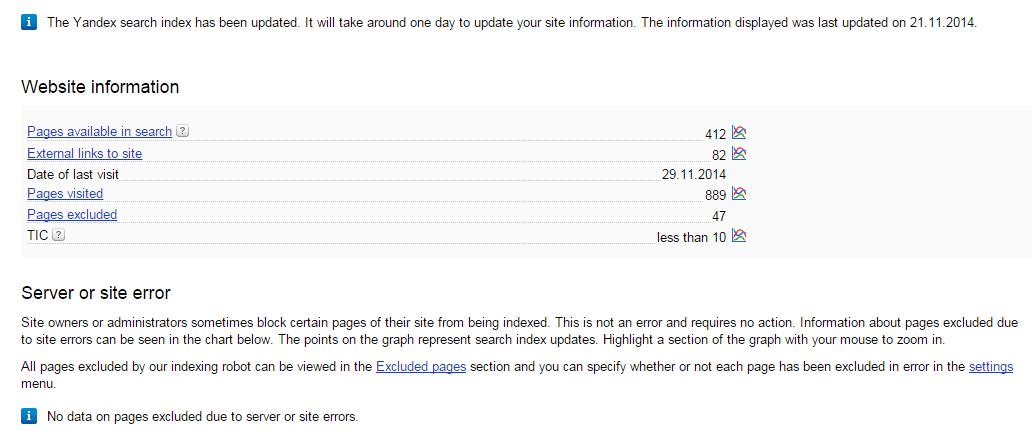
Task: Open the settings menu link
Action: click(x=991, y=366)
